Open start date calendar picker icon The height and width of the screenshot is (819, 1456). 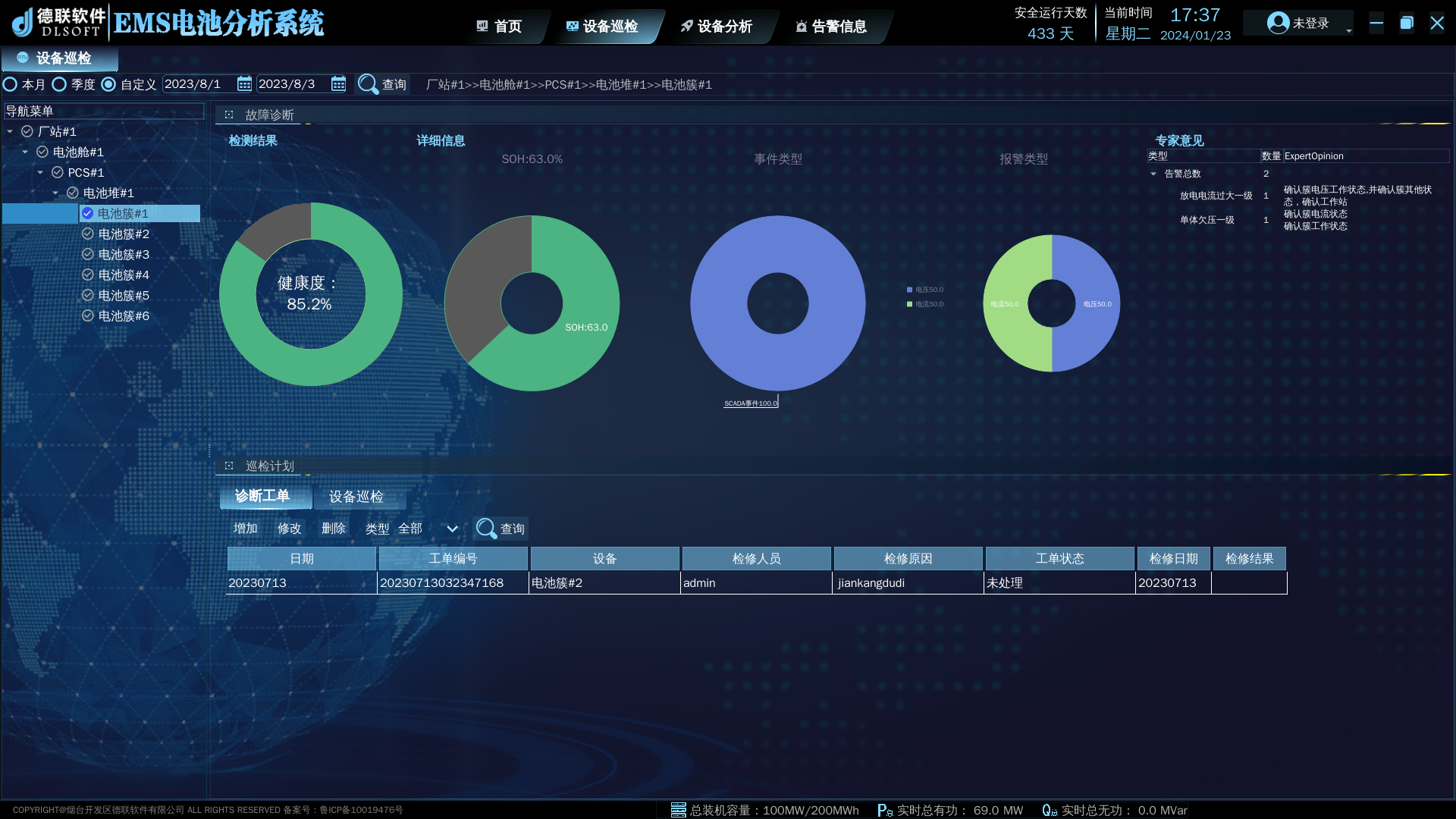pos(244,84)
